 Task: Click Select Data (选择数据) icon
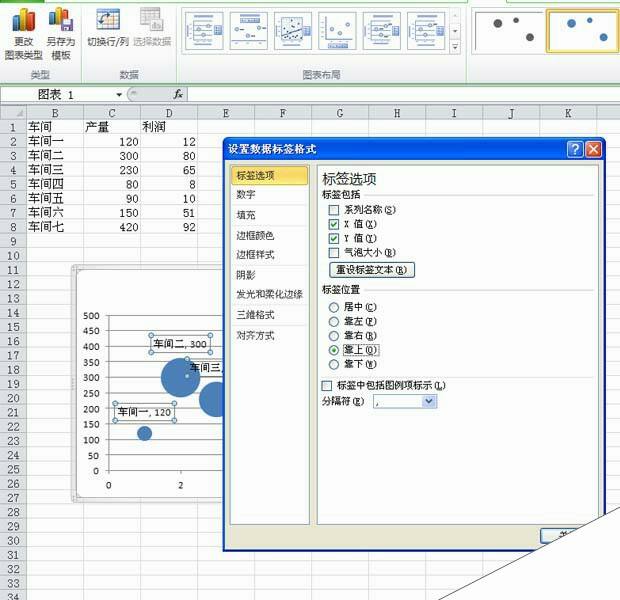click(x=152, y=28)
